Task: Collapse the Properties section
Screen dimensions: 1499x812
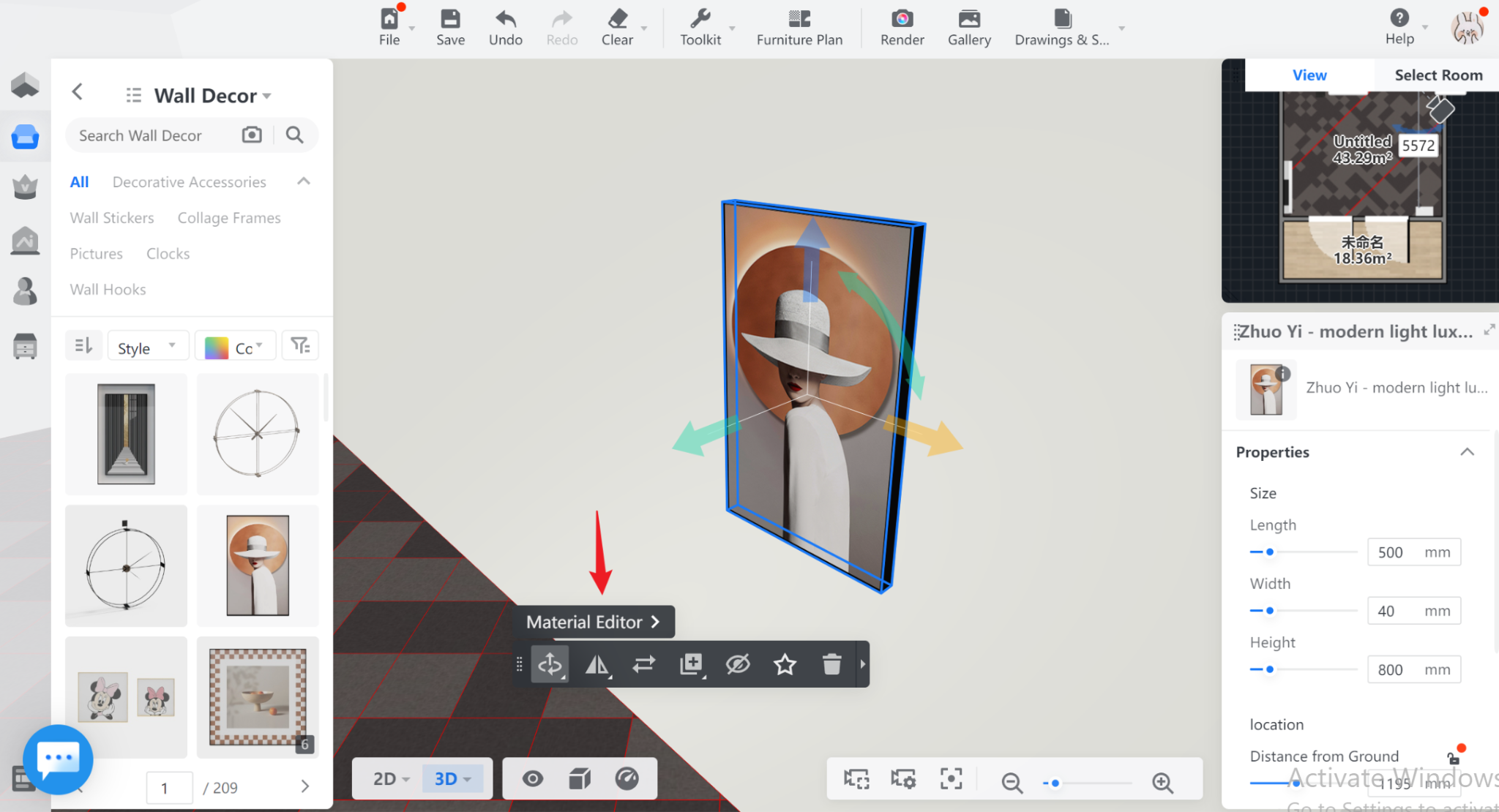Action: 1467,452
